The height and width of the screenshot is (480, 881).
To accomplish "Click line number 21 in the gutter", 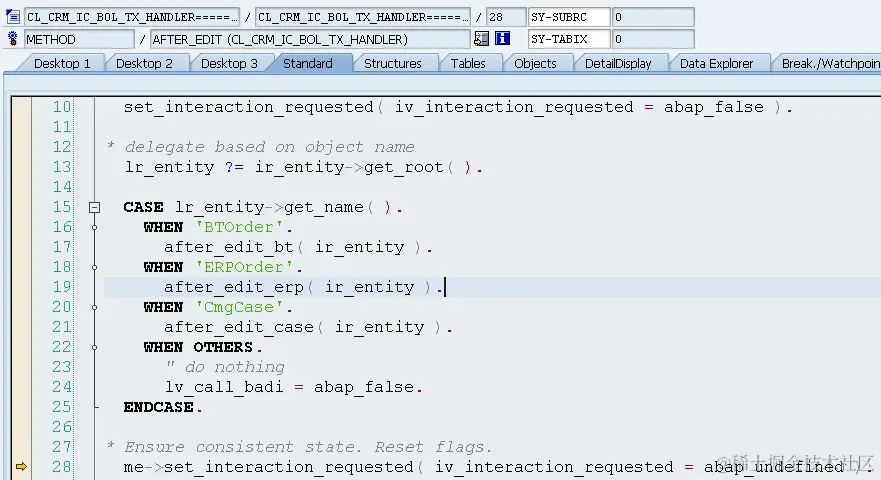I will pos(62,327).
